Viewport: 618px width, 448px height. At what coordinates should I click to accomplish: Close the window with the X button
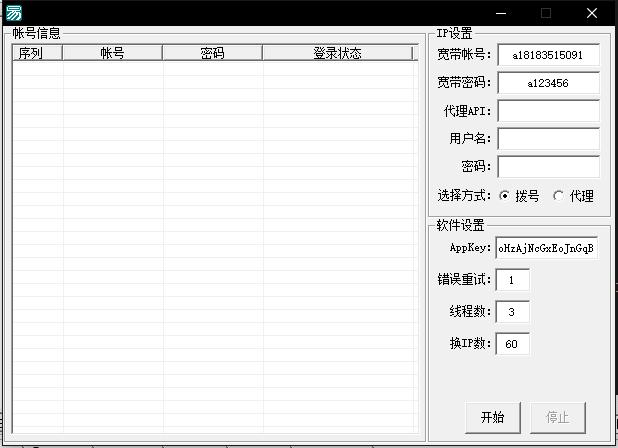(x=592, y=13)
